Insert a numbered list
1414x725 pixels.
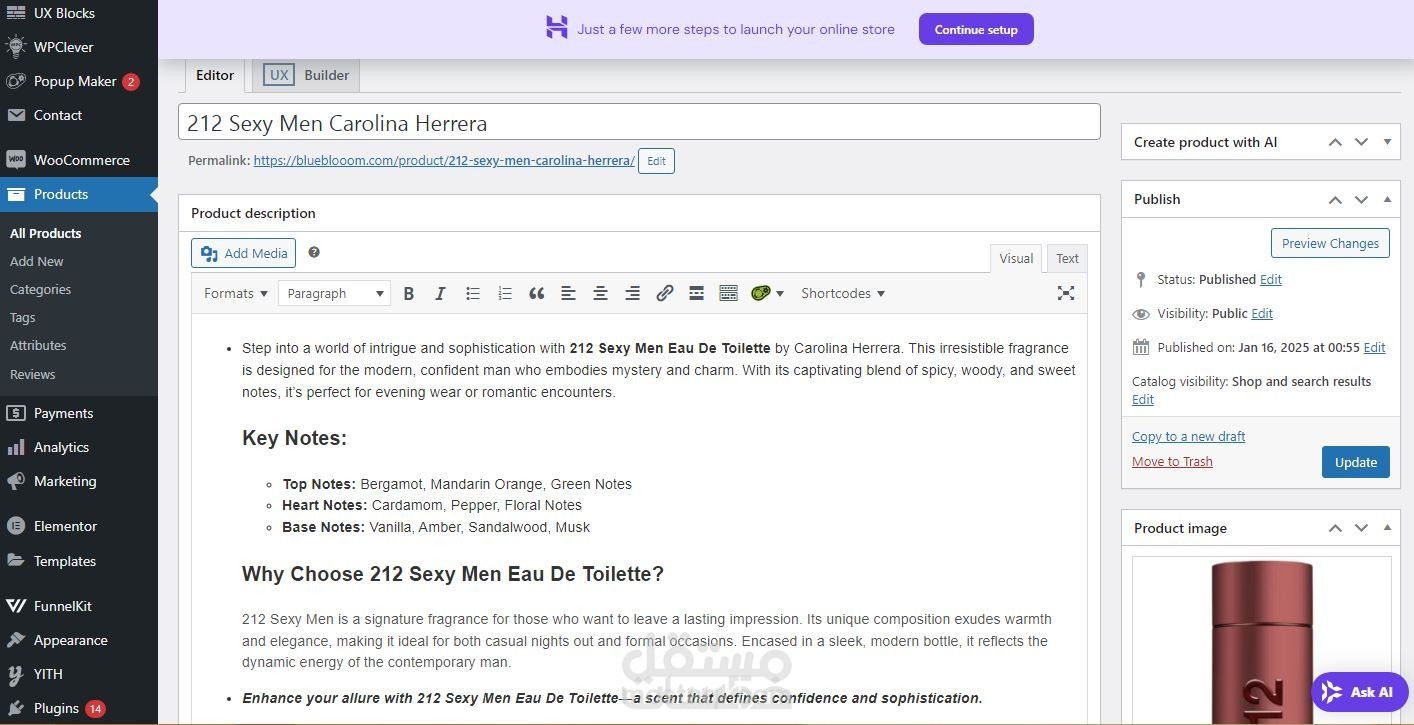coord(504,293)
